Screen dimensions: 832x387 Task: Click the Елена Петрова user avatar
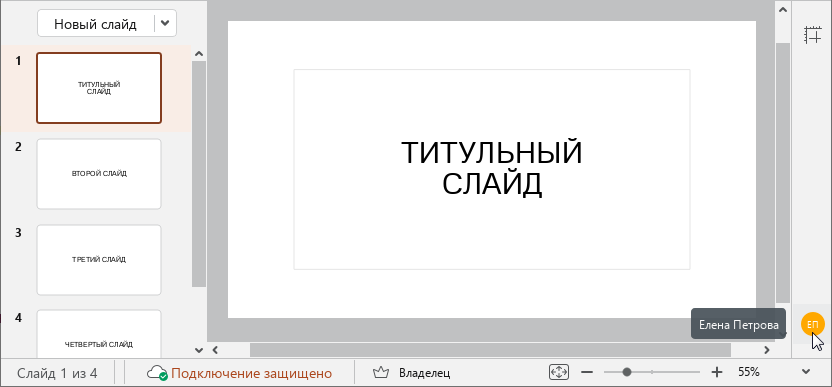[x=812, y=324]
